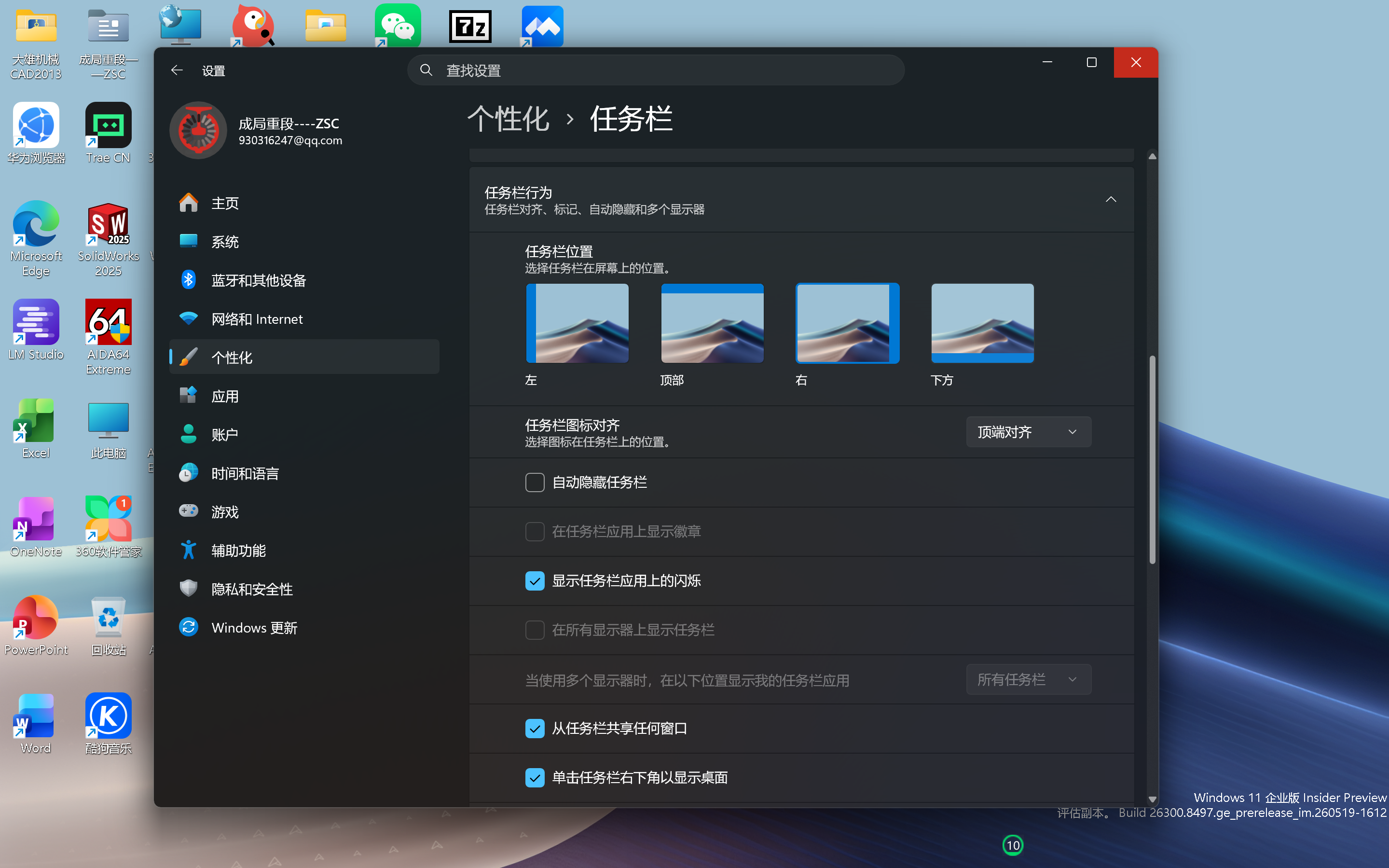Open the Recycle Bin 回收站 icon
The image size is (1389, 868).
pos(108,626)
